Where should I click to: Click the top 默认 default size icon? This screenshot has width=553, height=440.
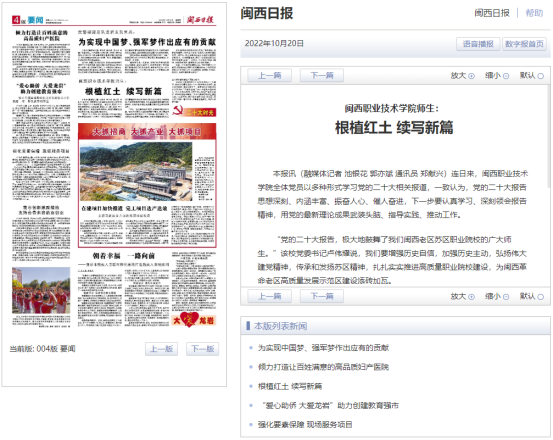[x=540, y=76]
